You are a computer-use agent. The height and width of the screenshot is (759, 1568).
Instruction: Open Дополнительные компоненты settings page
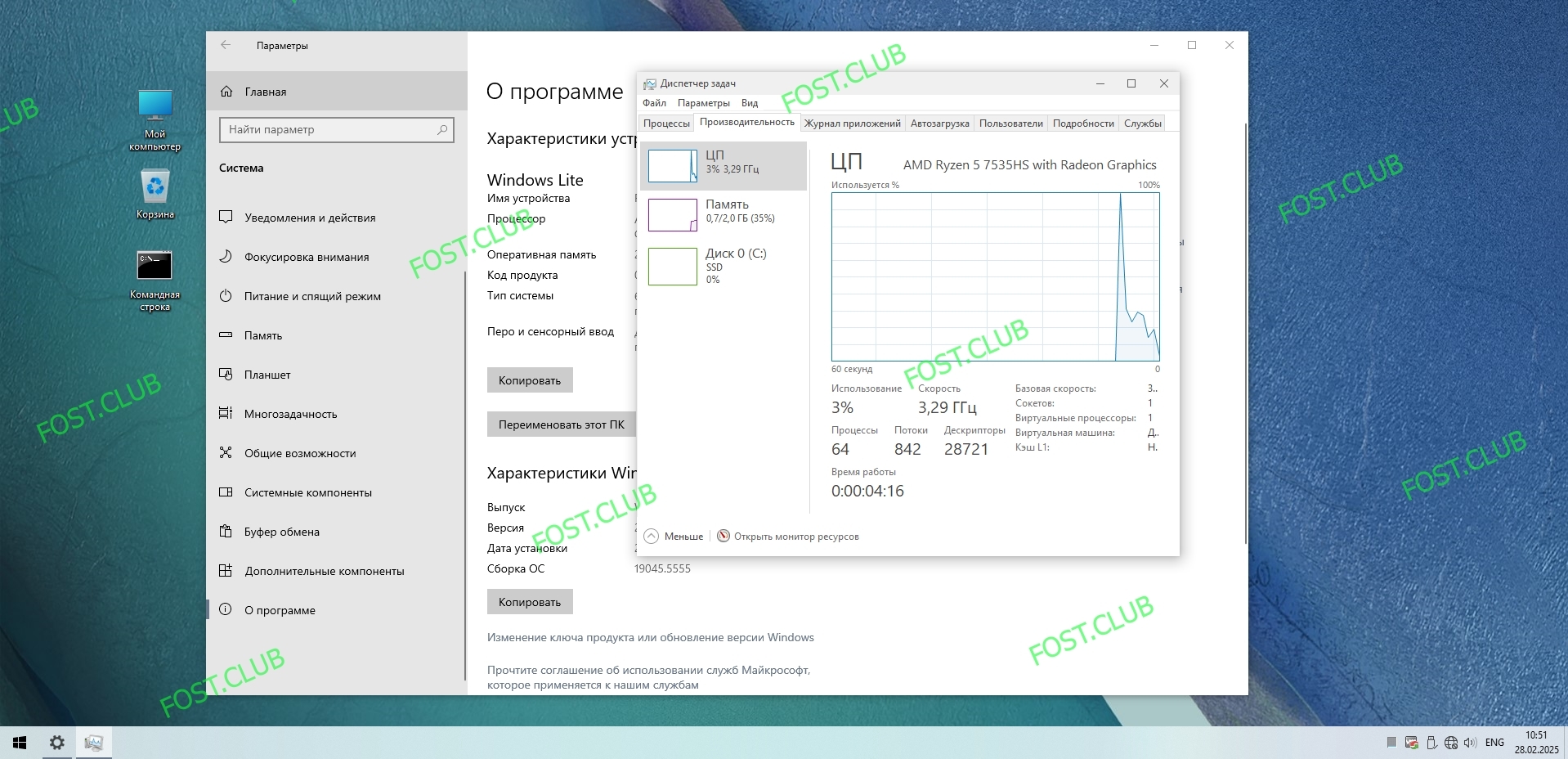coord(337,571)
